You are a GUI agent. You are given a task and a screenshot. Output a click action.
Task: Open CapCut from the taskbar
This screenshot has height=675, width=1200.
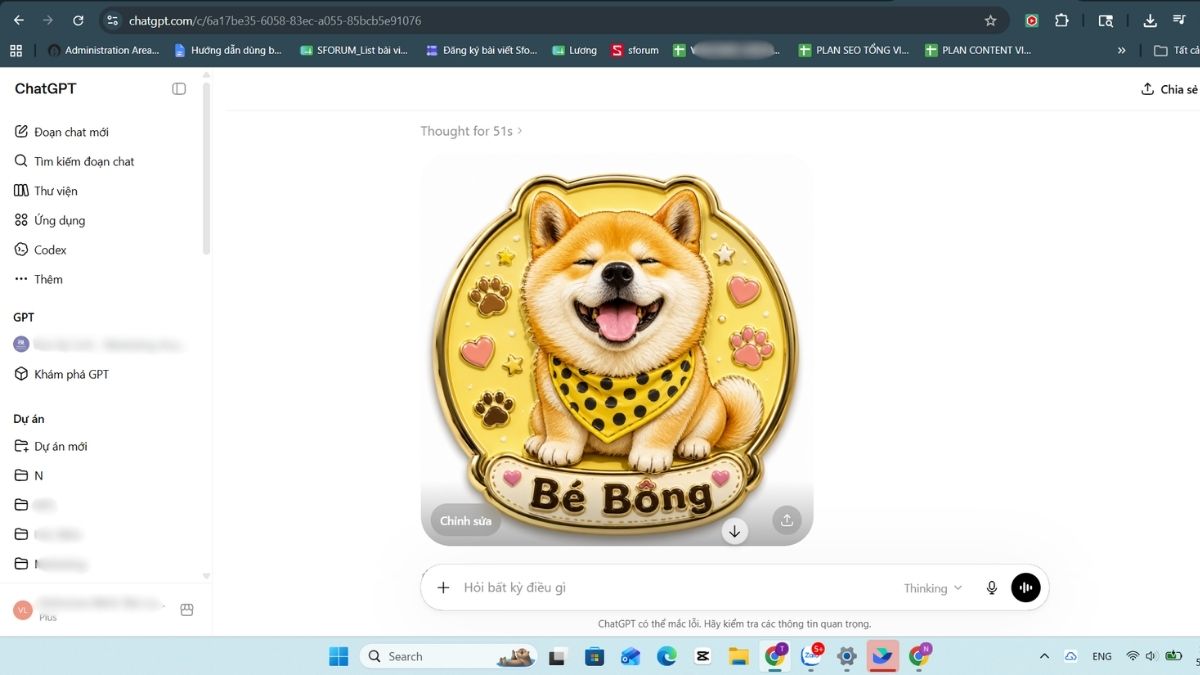pyautogui.click(x=702, y=656)
